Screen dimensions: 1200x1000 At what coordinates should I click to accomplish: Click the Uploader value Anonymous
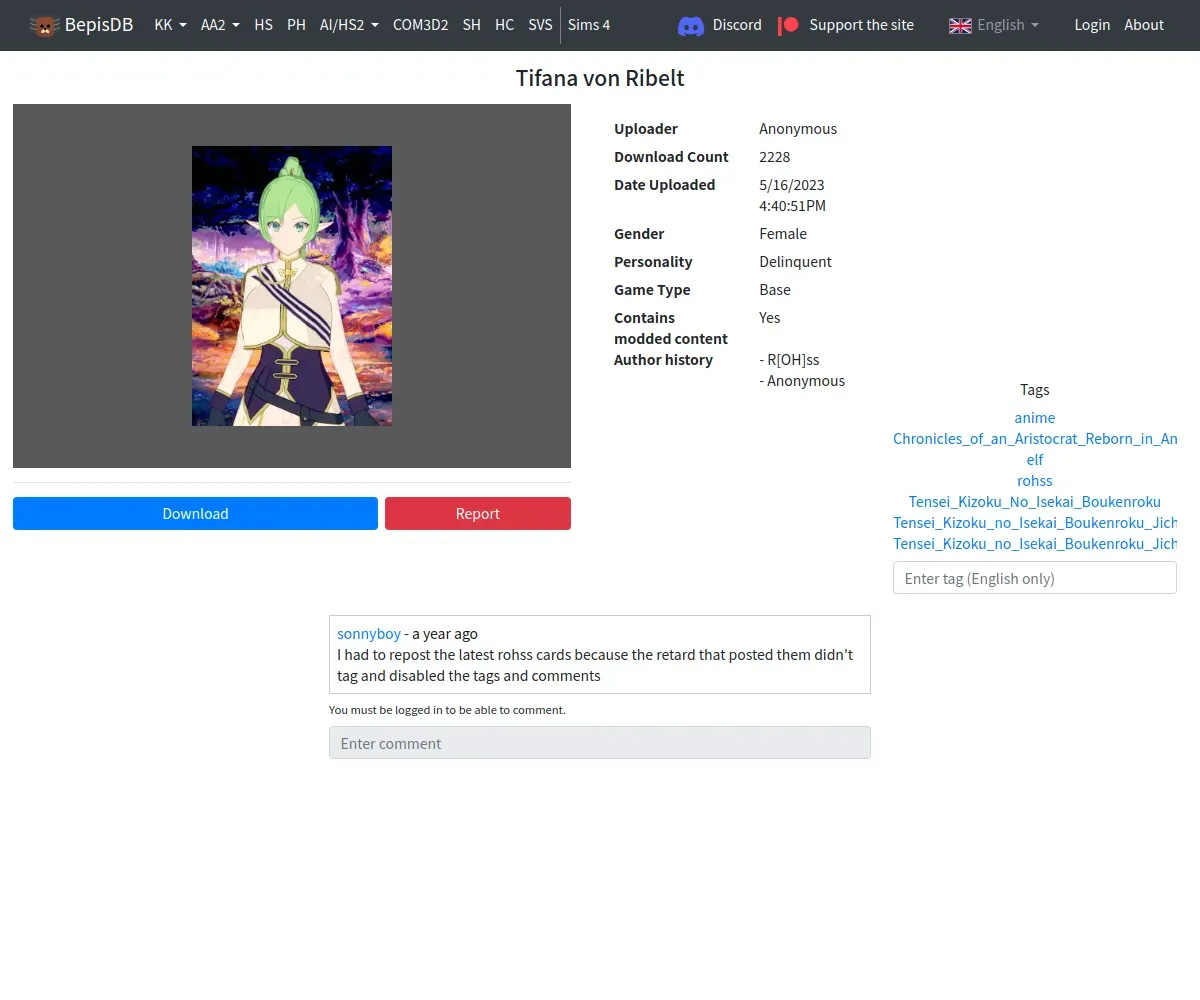[798, 129]
